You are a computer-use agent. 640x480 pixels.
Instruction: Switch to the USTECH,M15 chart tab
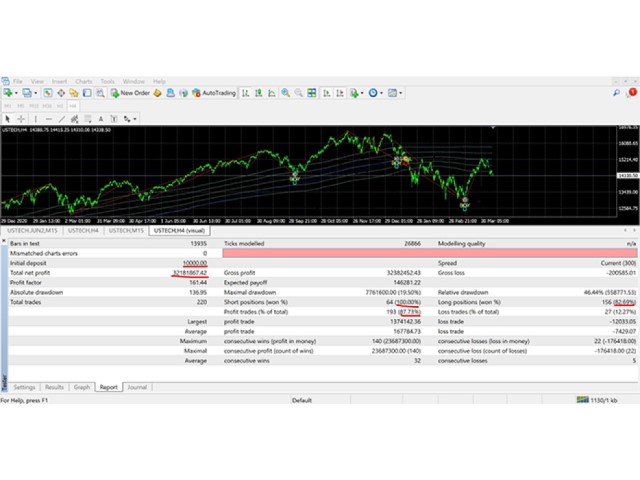point(126,231)
